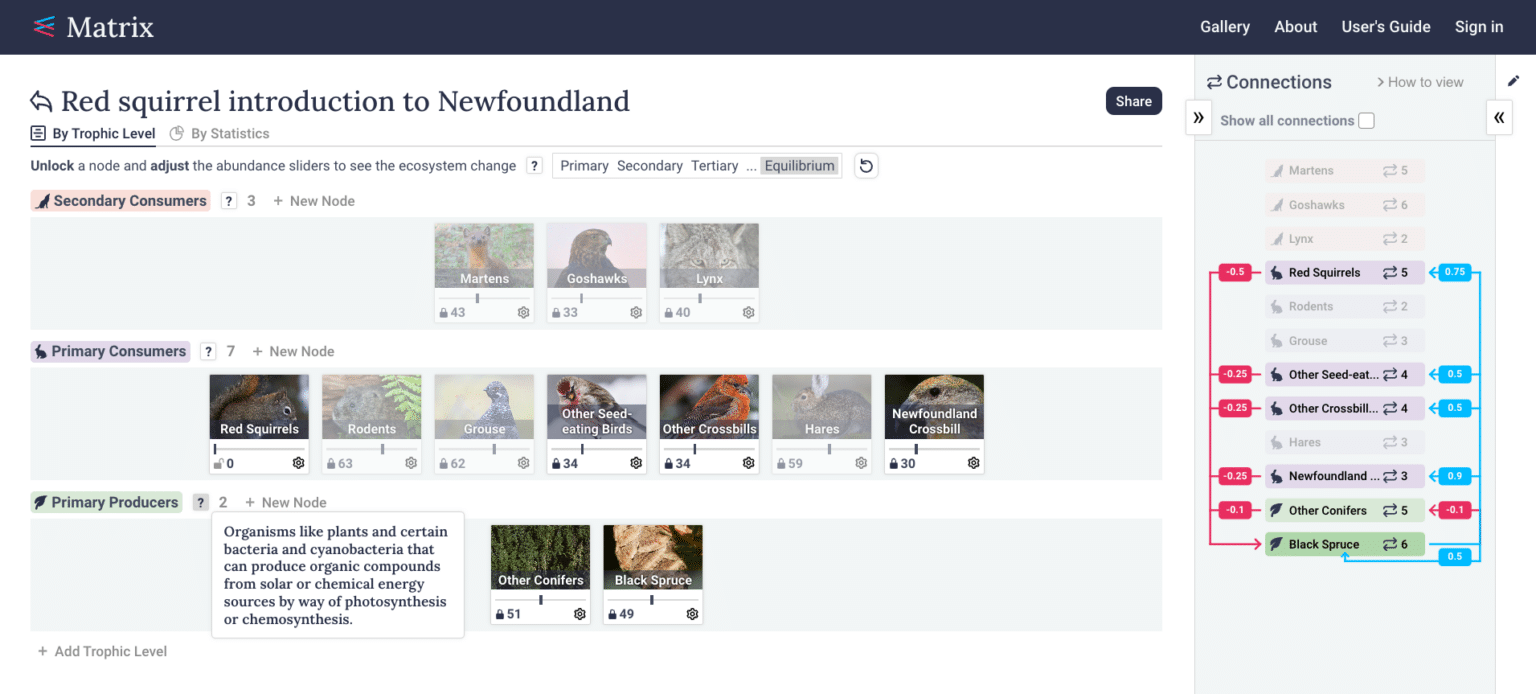Open settings gear on Red Squirrels card
1536x694 pixels.
click(x=298, y=464)
